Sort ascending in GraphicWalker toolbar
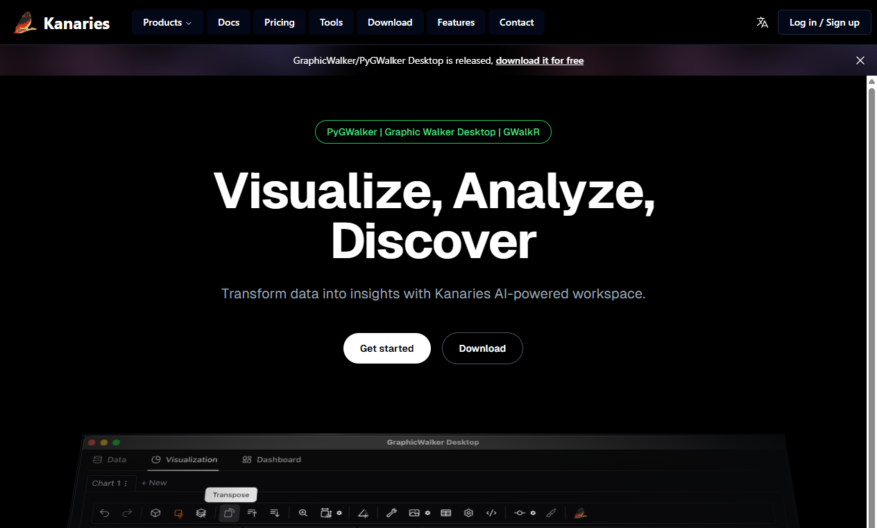Screen dimensions: 877x528 [252, 513]
